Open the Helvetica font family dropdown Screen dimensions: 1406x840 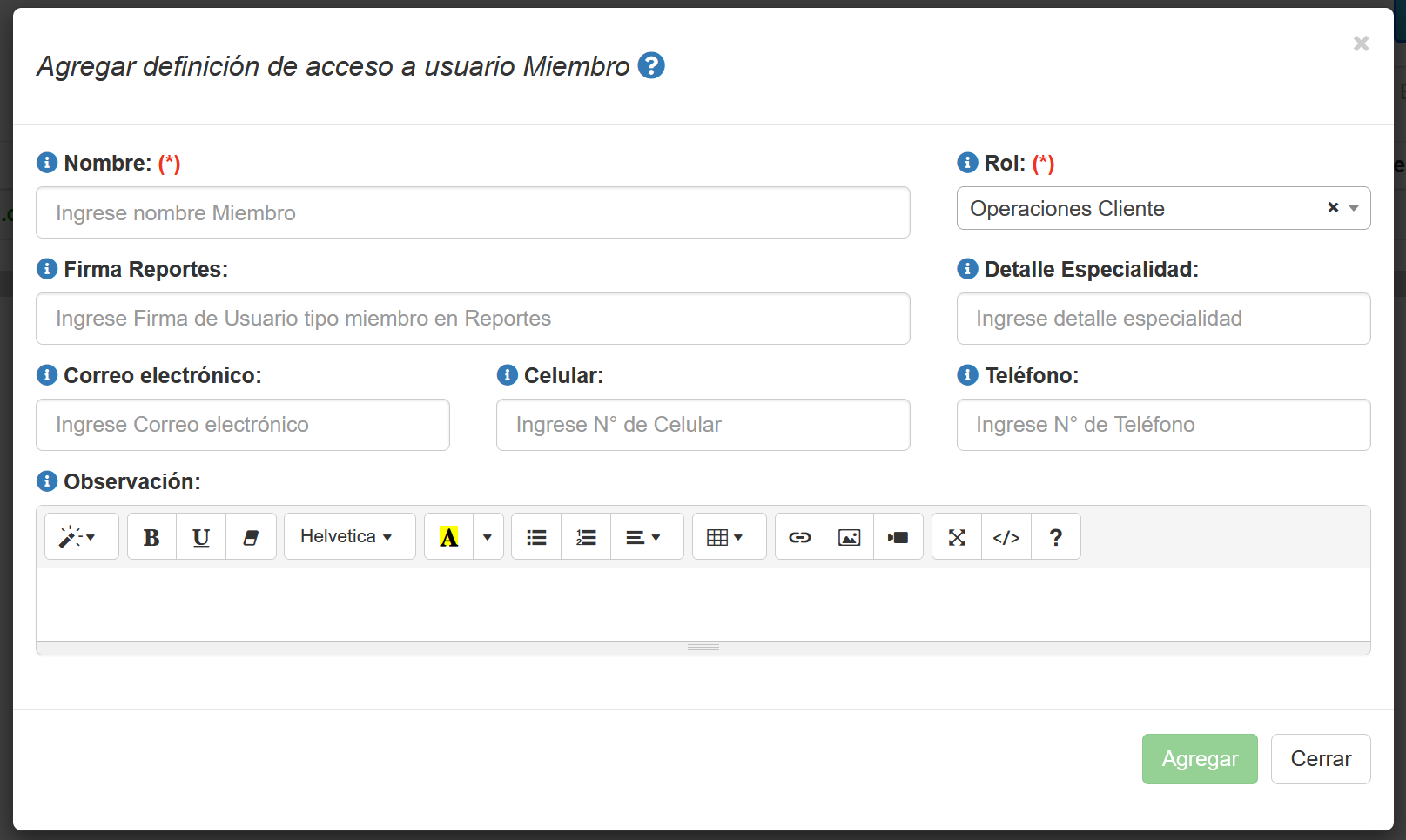(x=349, y=537)
